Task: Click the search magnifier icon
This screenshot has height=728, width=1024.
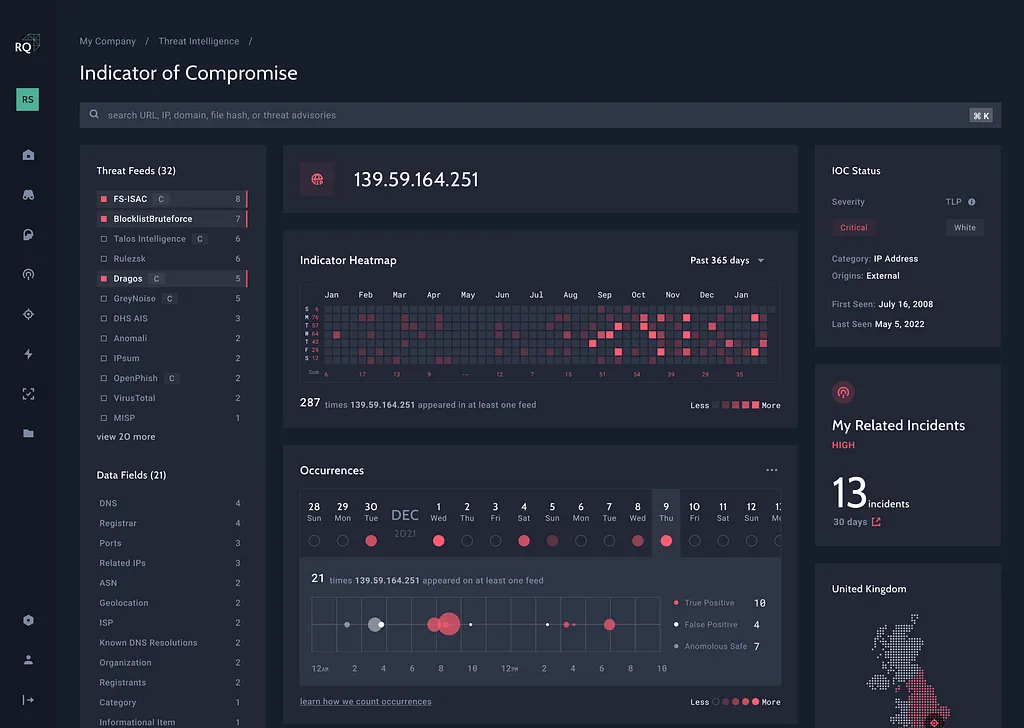Action: tap(94, 114)
